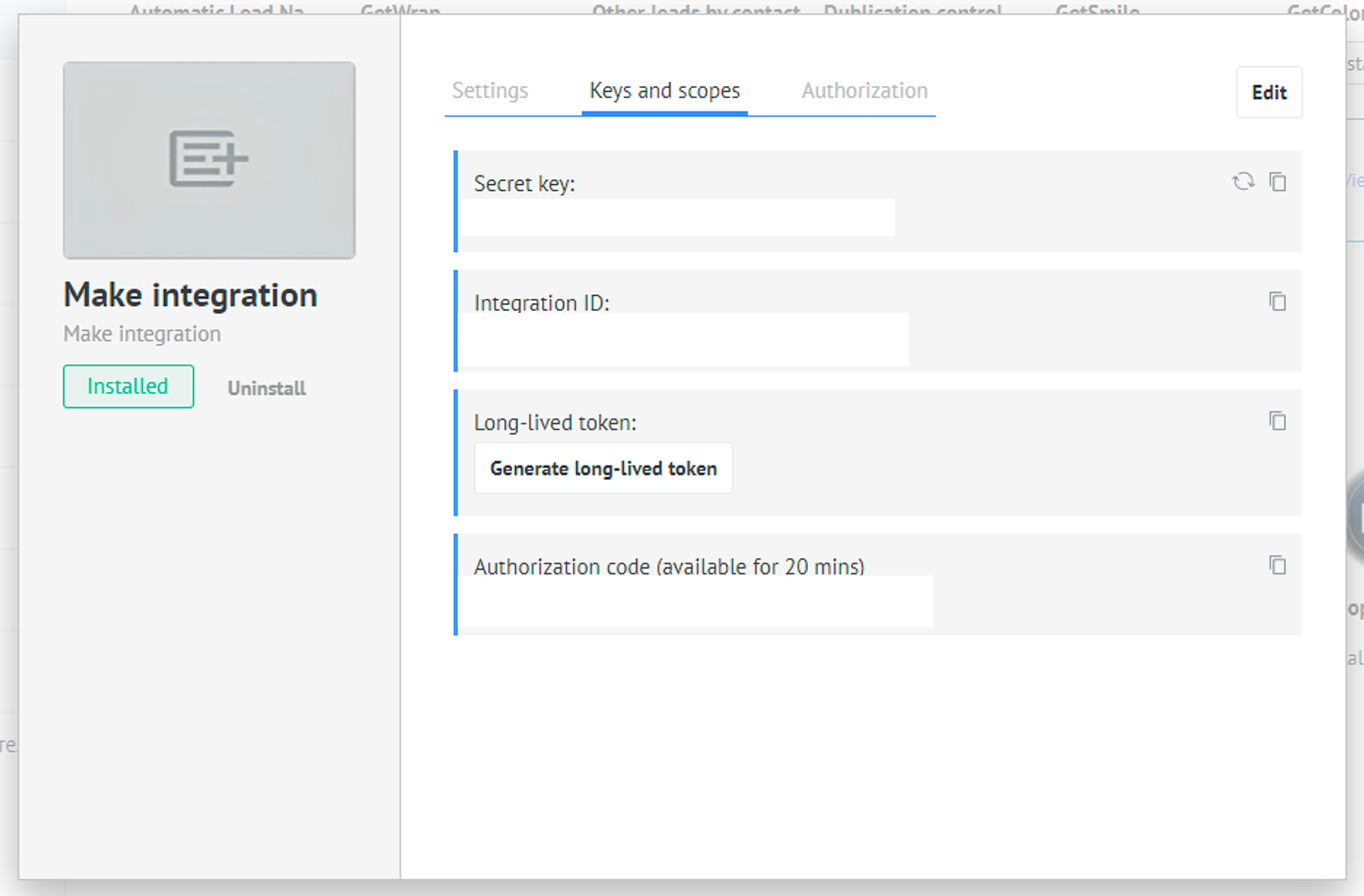Copy the Secret key to clipboard

pos(1277,182)
